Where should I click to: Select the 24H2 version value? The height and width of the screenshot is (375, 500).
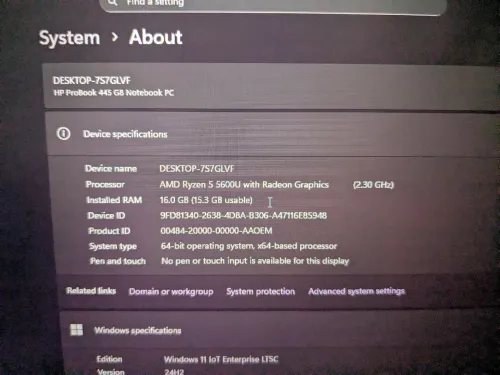pos(174,372)
